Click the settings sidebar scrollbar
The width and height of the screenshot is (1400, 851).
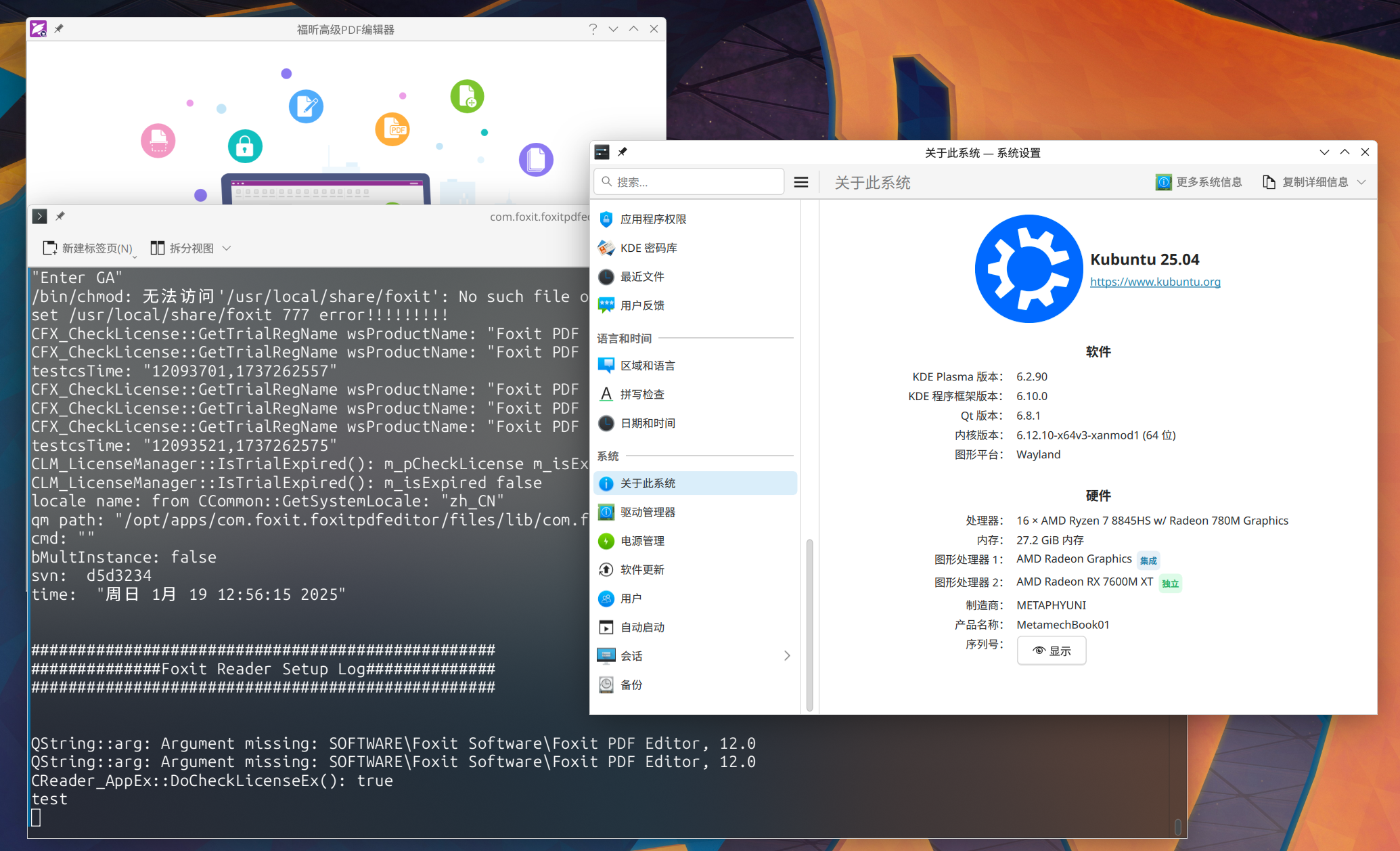tap(809, 624)
